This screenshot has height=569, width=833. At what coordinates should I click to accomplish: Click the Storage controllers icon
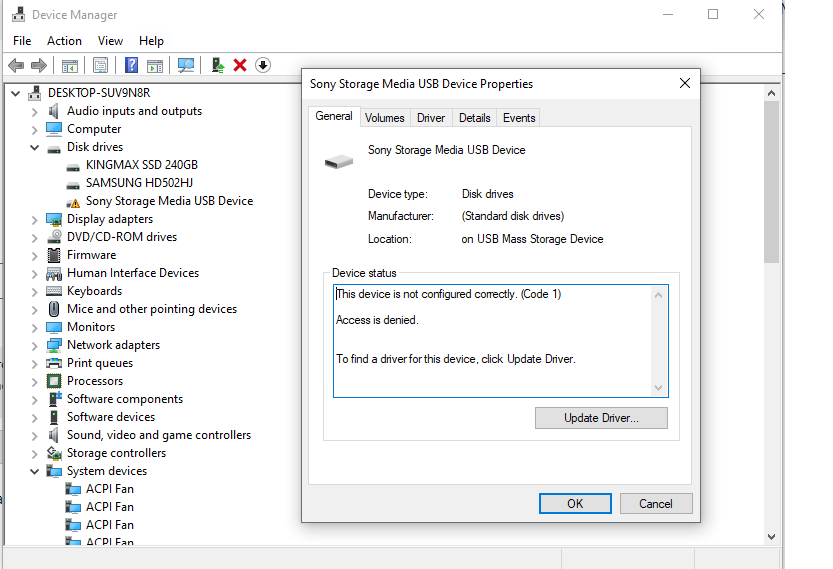tap(54, 453)
